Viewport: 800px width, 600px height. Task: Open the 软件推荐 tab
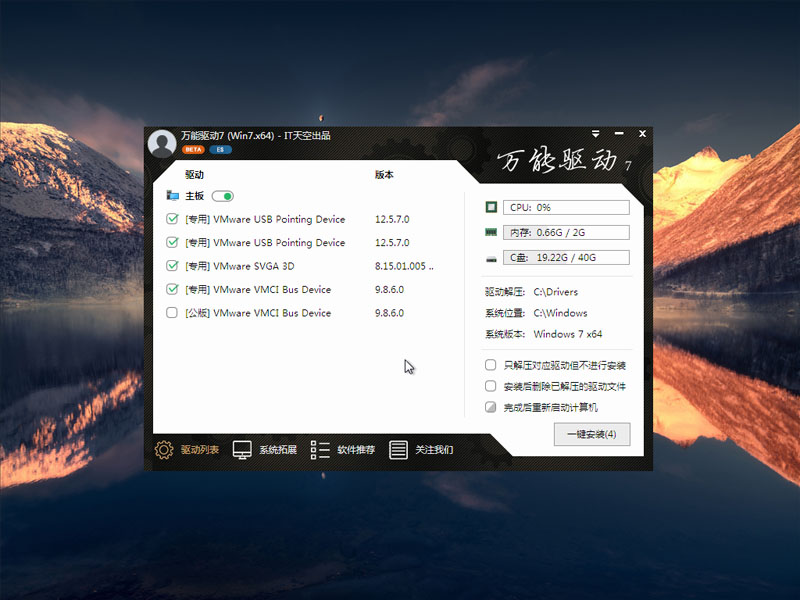tap(343, 449)
